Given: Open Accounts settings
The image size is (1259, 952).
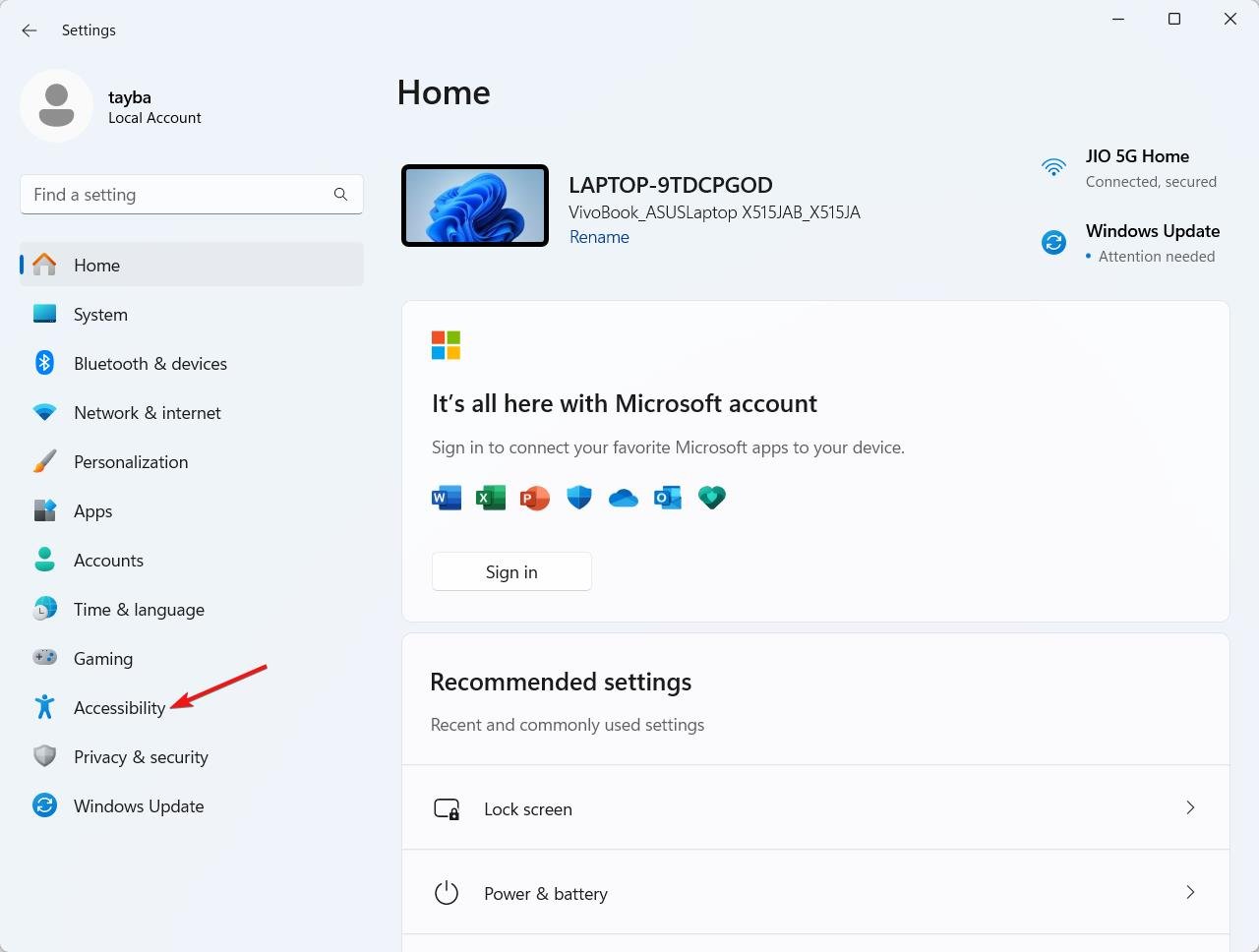Looking at the screenshot, I should coord(192,560).
